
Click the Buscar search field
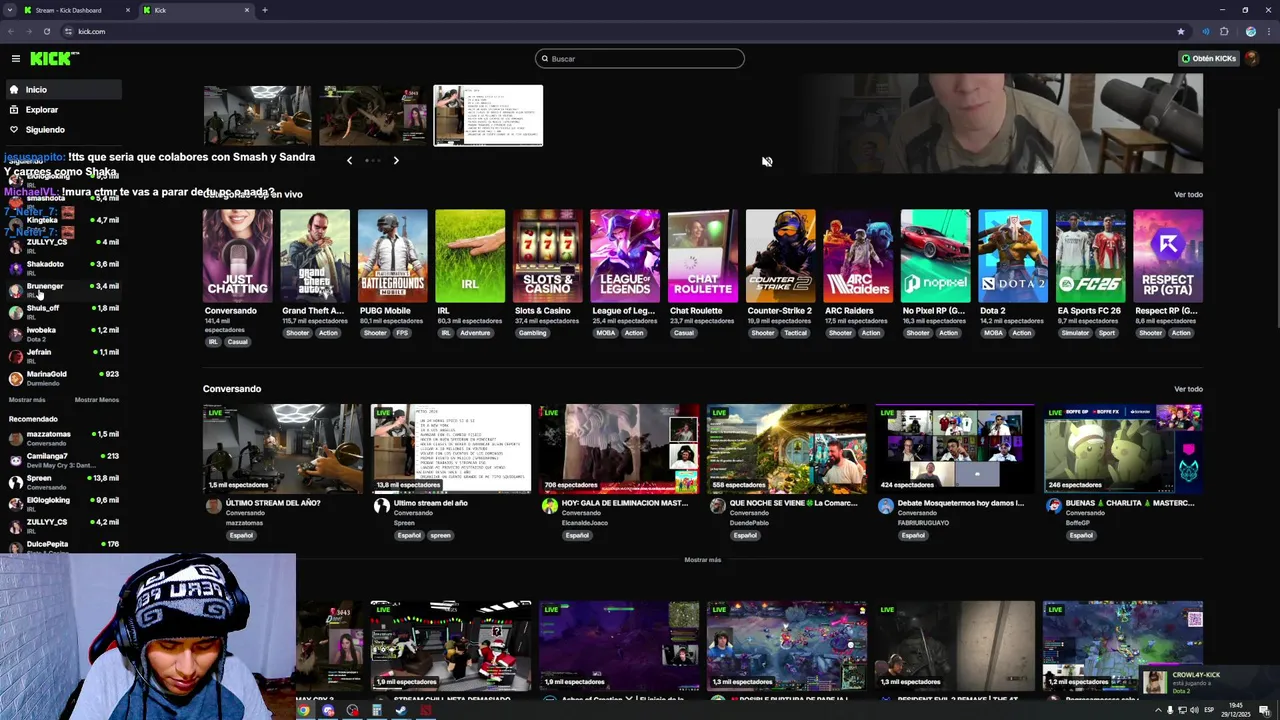coord(640,59)
